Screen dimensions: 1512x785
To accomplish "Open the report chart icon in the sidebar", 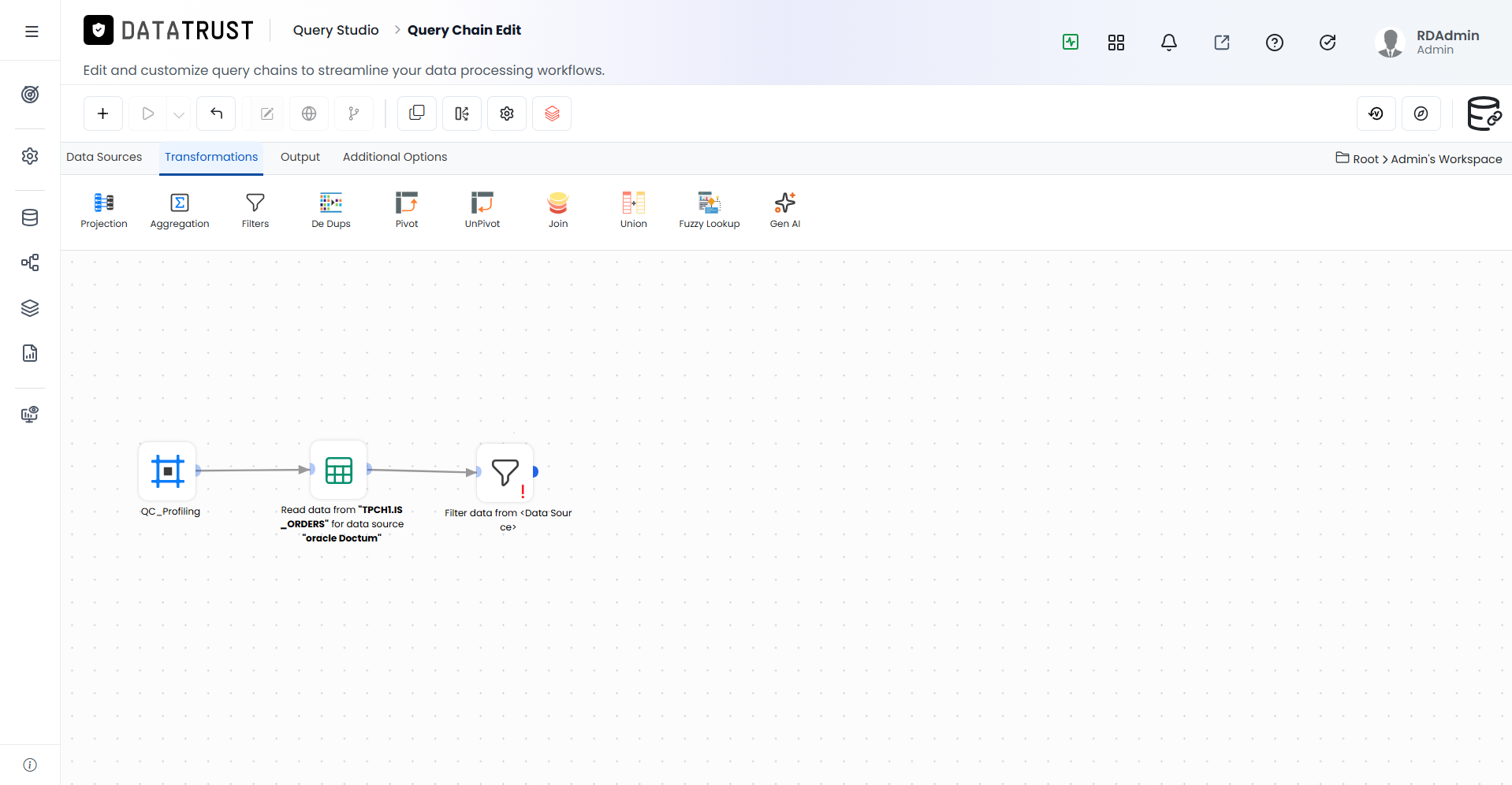I will [x=30, y=353].
